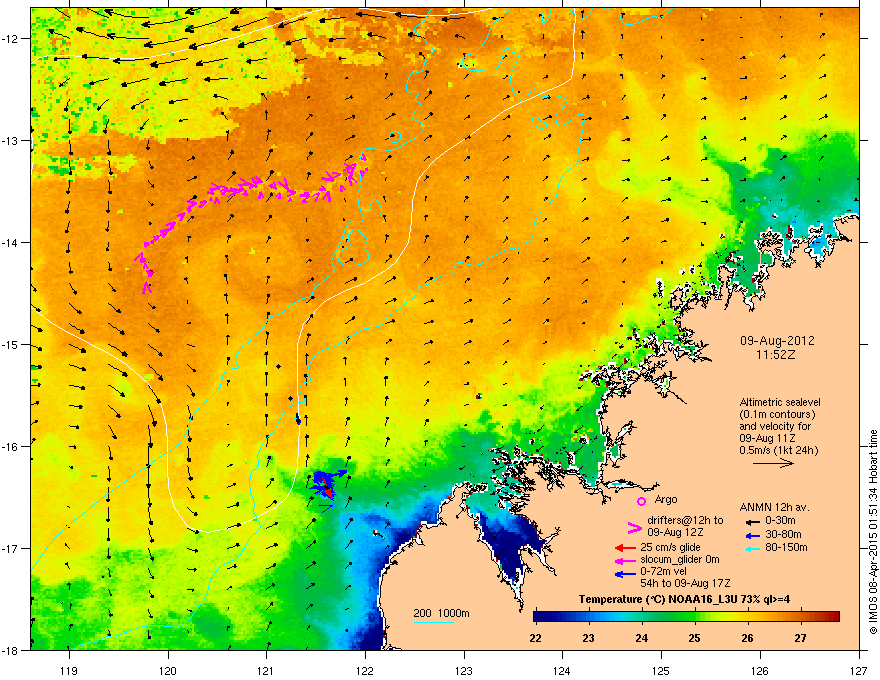Click the colorbar value 25
Viewport: 880px width, 680px height.
click(x=694, y=638)
